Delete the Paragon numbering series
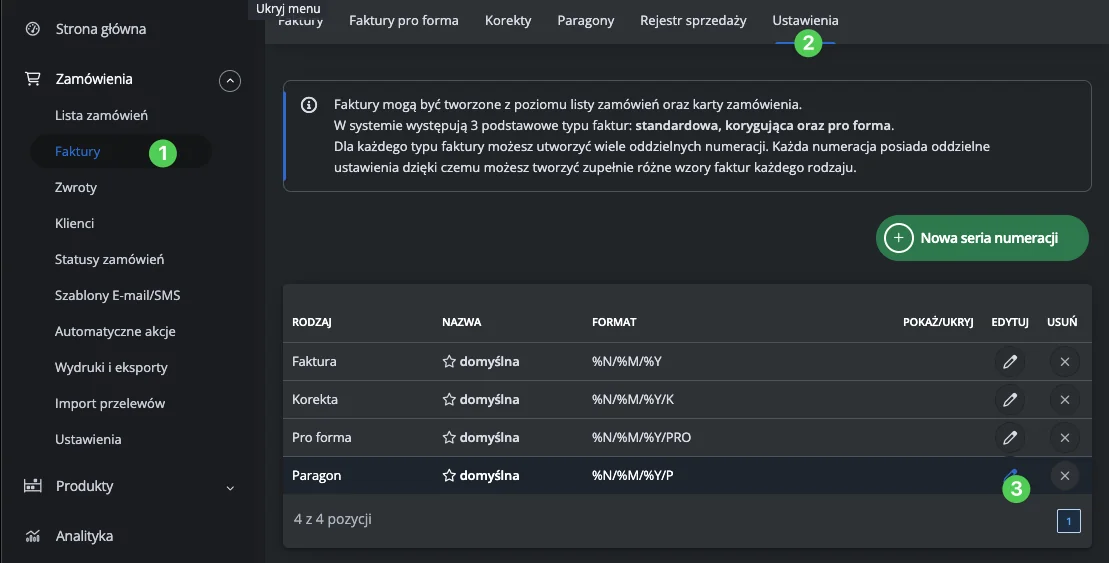1109x563 pixels. click(x=1064, y=476)
